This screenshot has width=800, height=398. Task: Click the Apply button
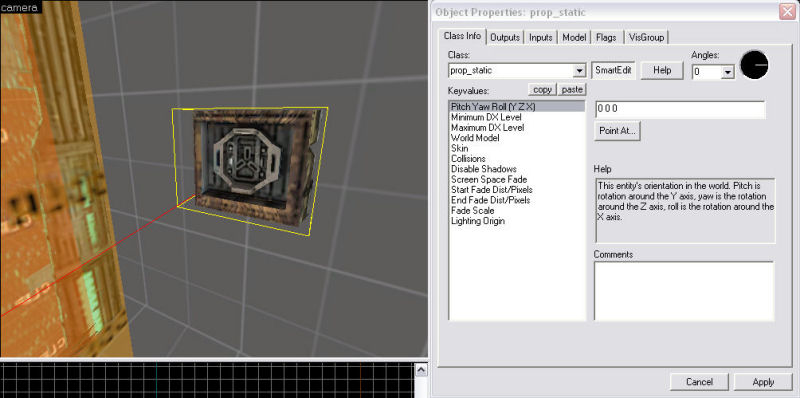click(x=763, y=382)
